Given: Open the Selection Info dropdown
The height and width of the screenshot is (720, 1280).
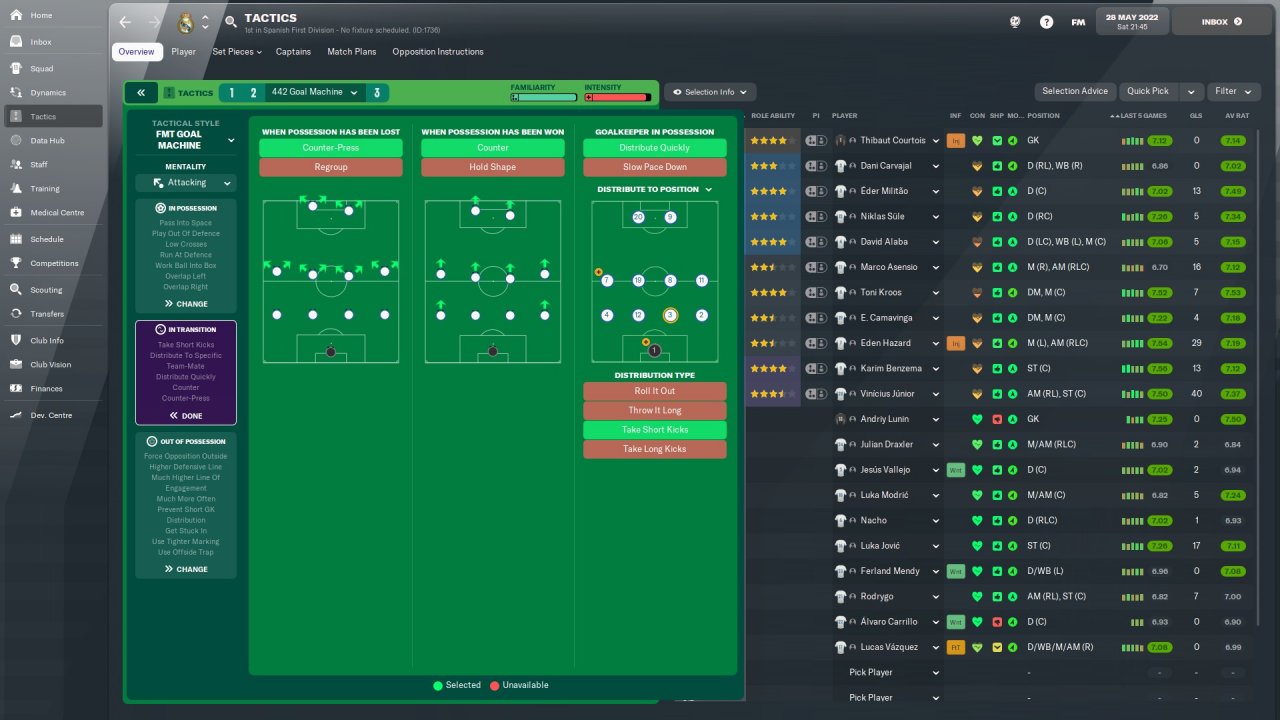Looking at the screenshot, I should (710, 92).
